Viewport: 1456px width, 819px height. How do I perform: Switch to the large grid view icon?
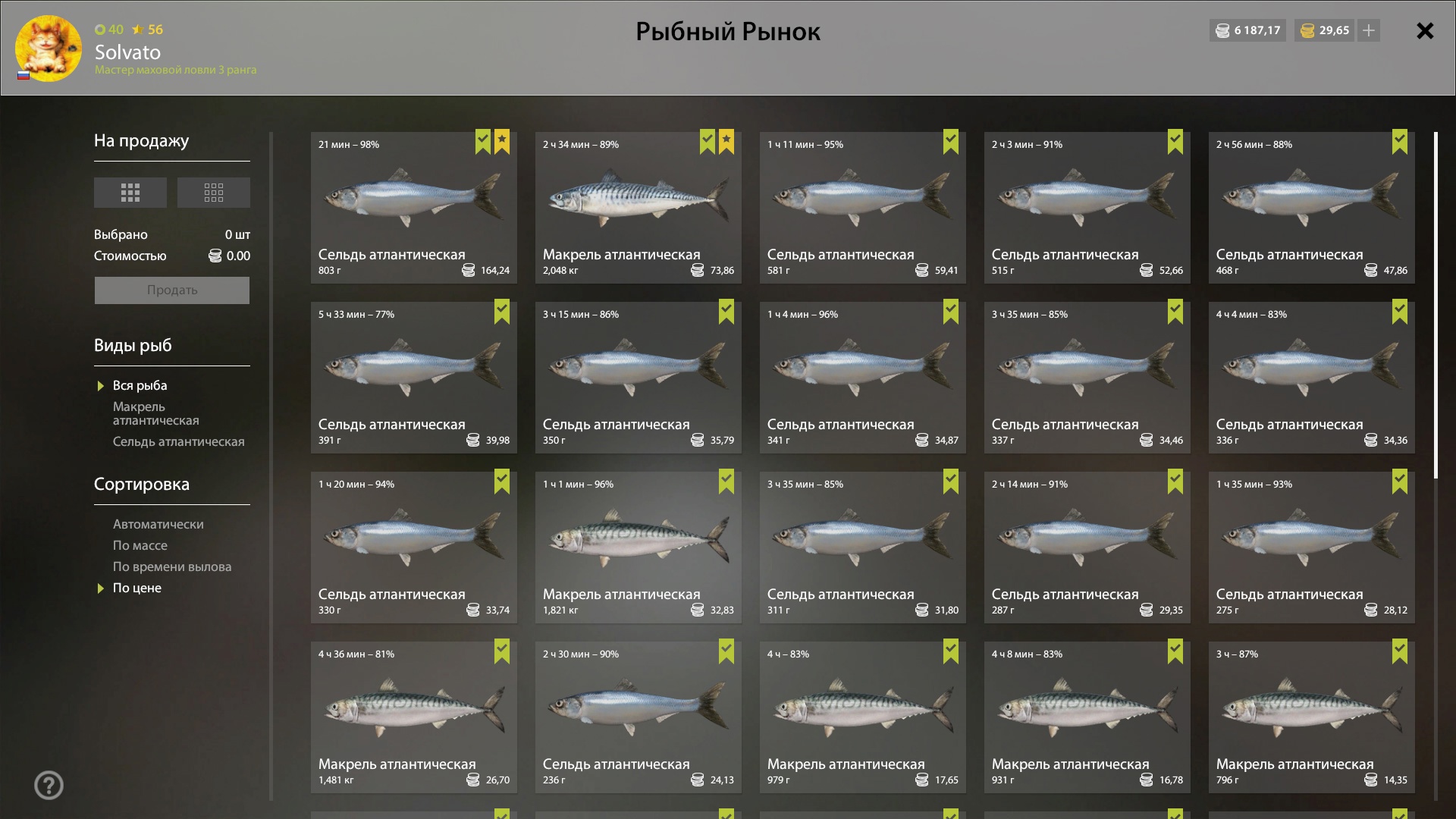tap(130, 193)
